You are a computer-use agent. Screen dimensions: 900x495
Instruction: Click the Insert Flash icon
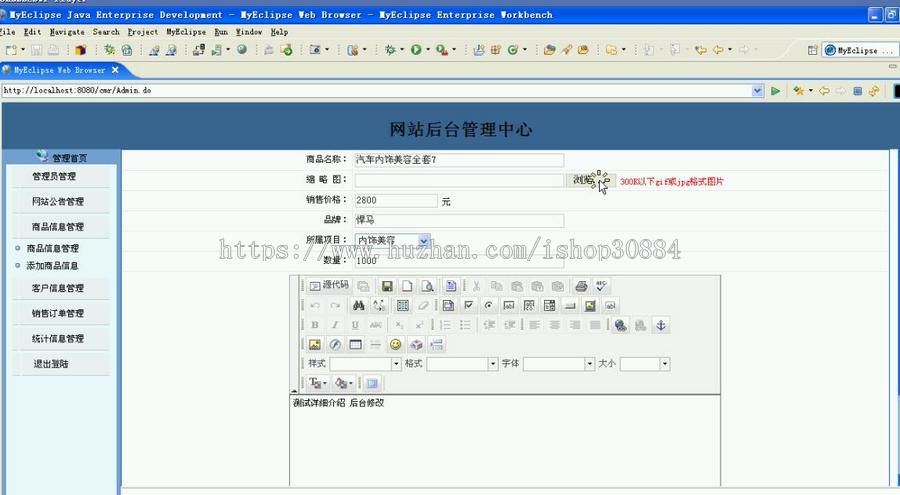coord(335,345)
